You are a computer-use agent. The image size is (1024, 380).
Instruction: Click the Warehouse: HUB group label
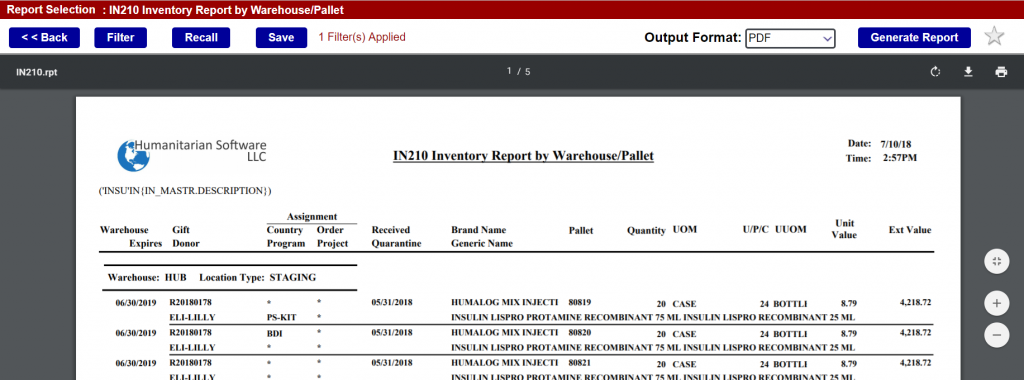point(148,277)
